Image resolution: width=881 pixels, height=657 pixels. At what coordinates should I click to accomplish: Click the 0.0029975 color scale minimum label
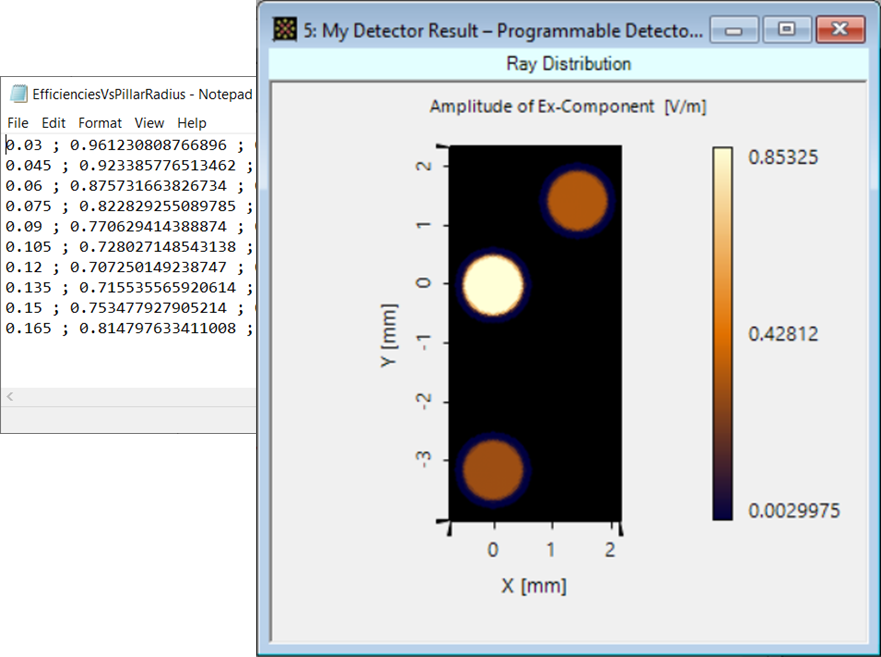[x=794, y=511]
